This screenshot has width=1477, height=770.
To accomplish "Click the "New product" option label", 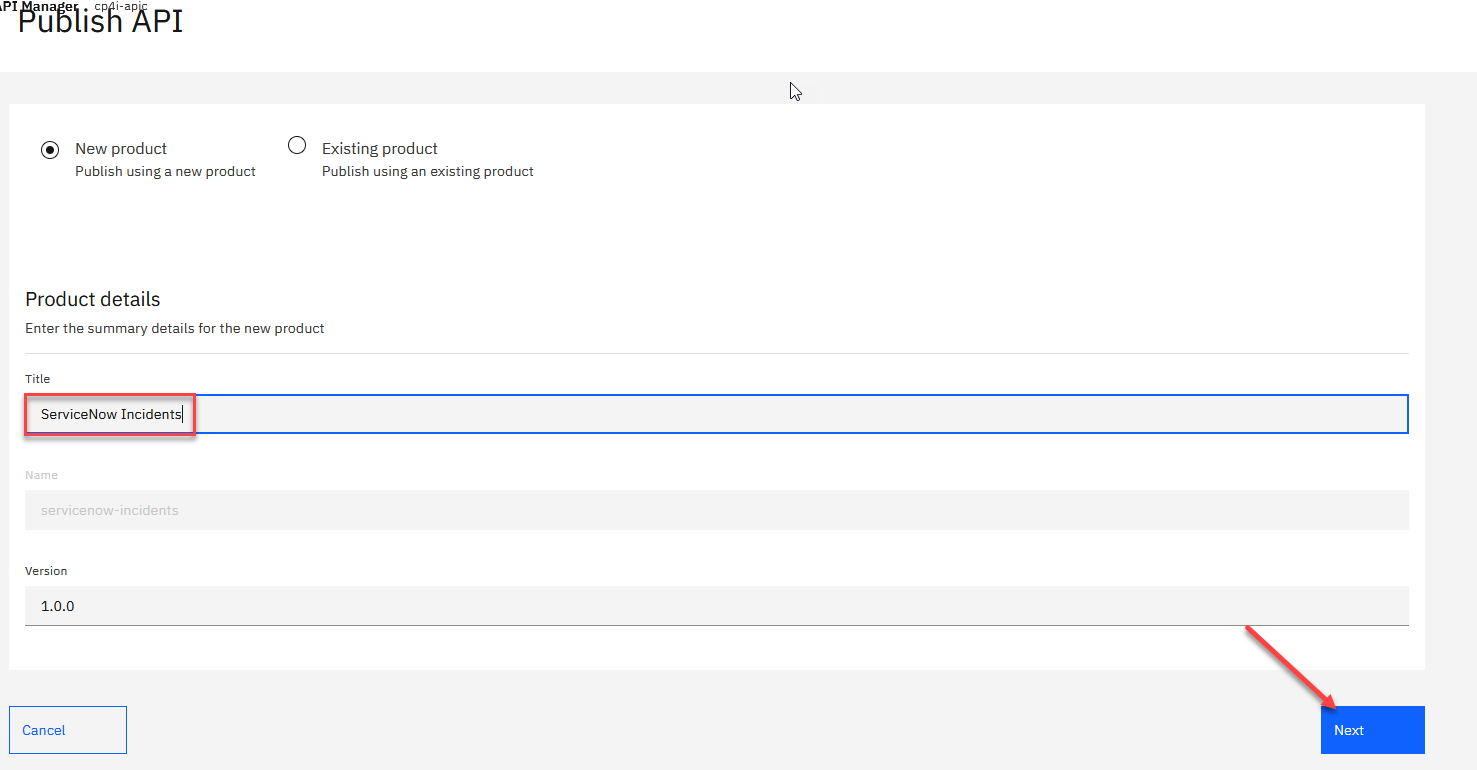I will click(x=121, y=149).
